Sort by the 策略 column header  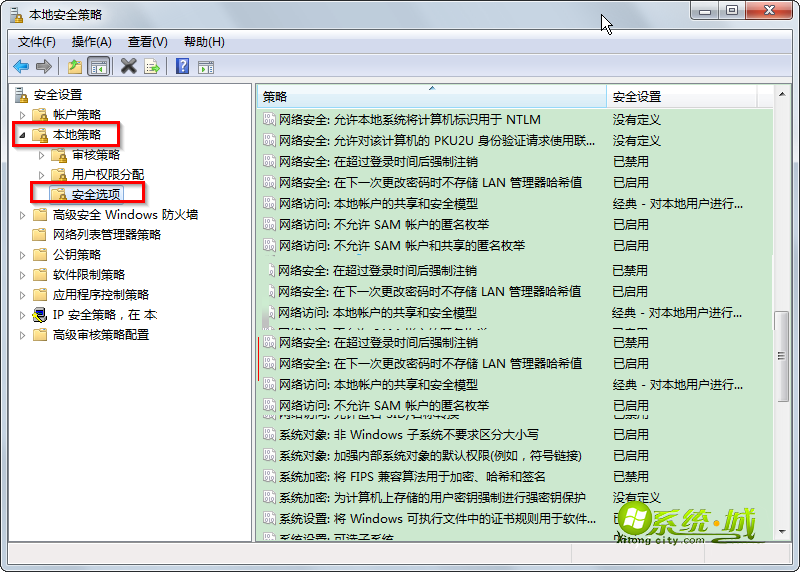tap(430, 97)
